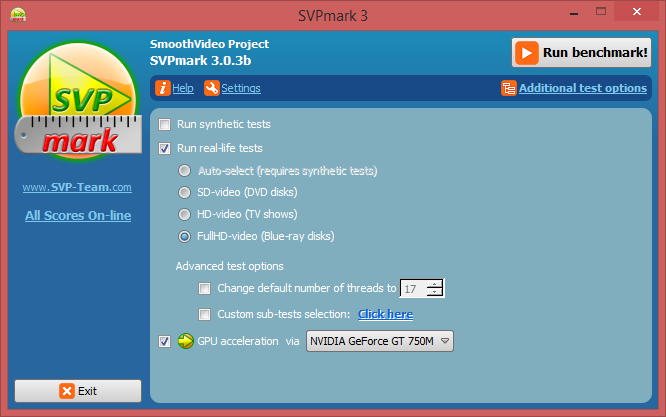Click the Advanced test options heading

pos(230,266)
